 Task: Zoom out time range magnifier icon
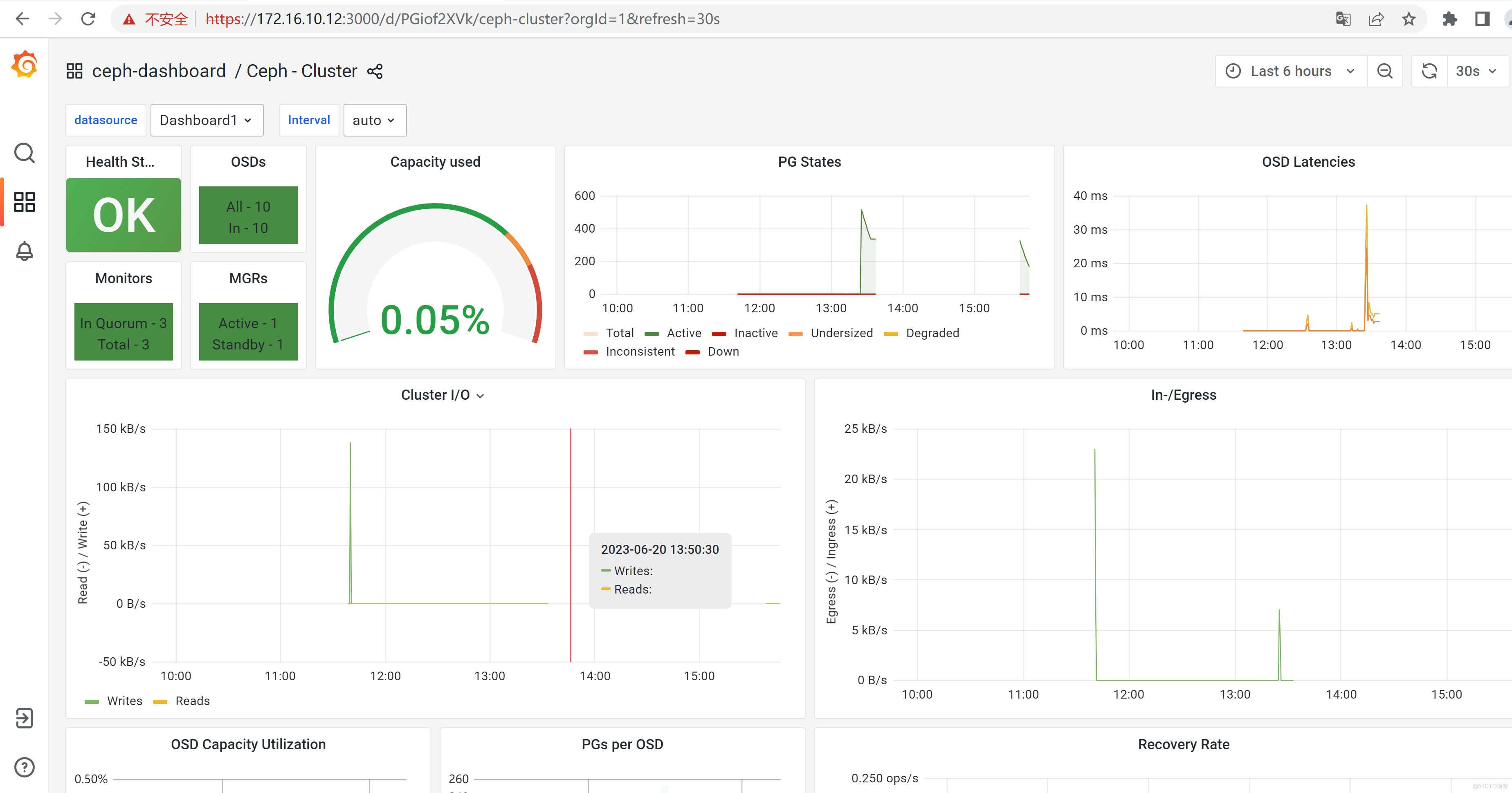(1385, 71)
